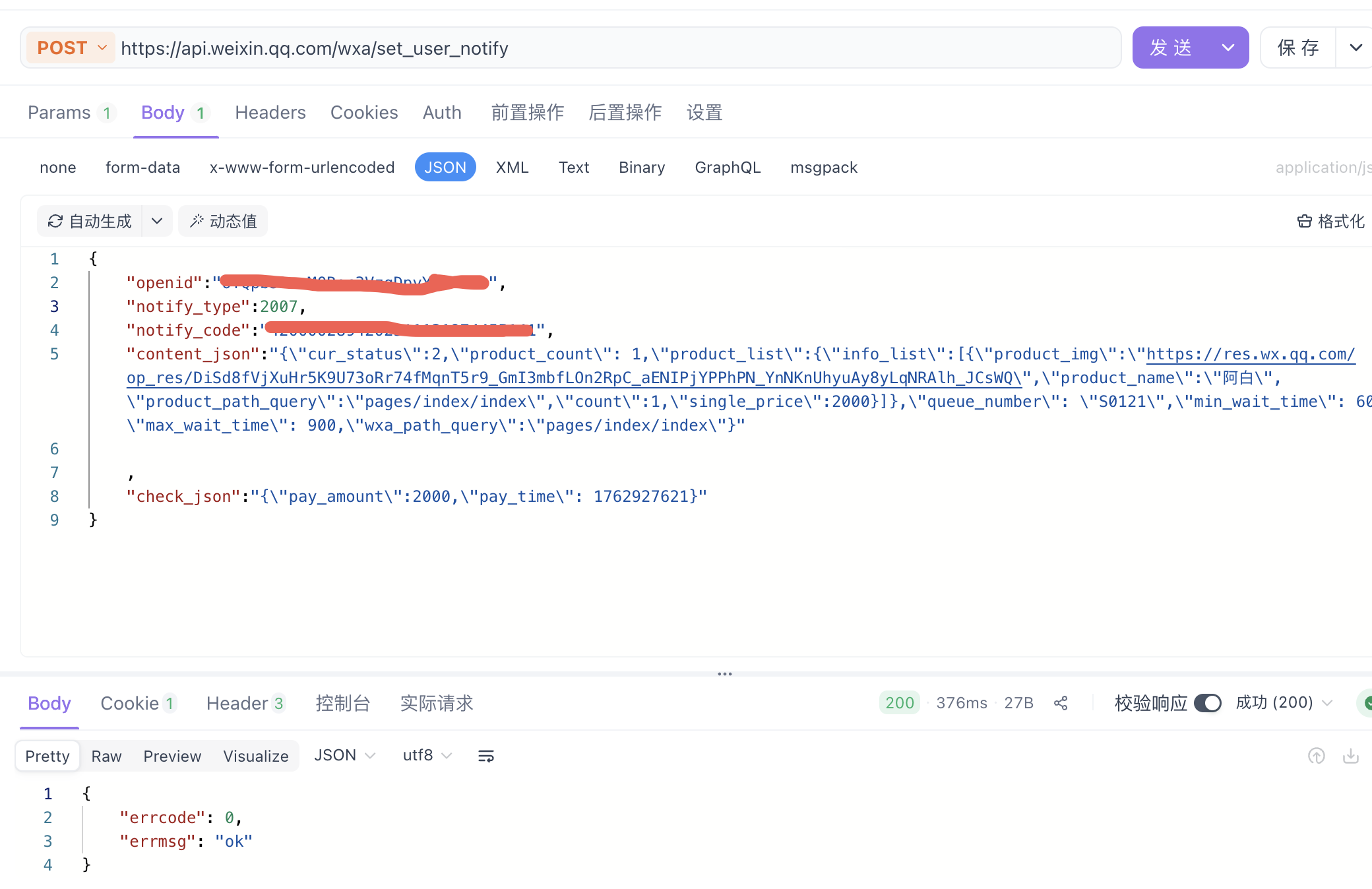The height and width of the screenshot is (889, 1372).
Task: Open the res.wx.qq.com image link
Action: [1250, 355]
